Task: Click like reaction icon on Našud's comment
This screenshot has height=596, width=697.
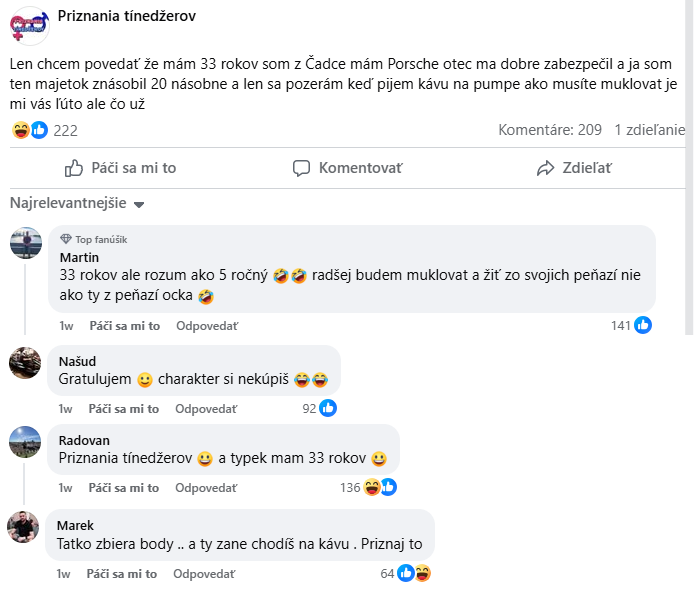Action: click(x=327, y=408)
